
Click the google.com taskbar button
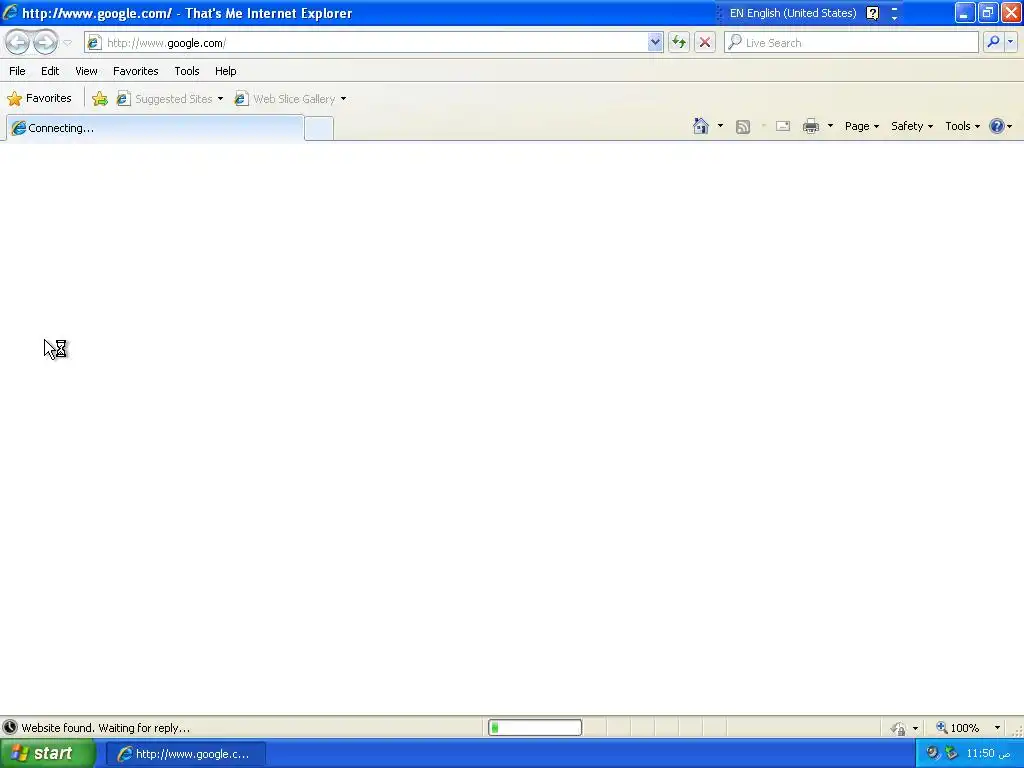[186, 754]
